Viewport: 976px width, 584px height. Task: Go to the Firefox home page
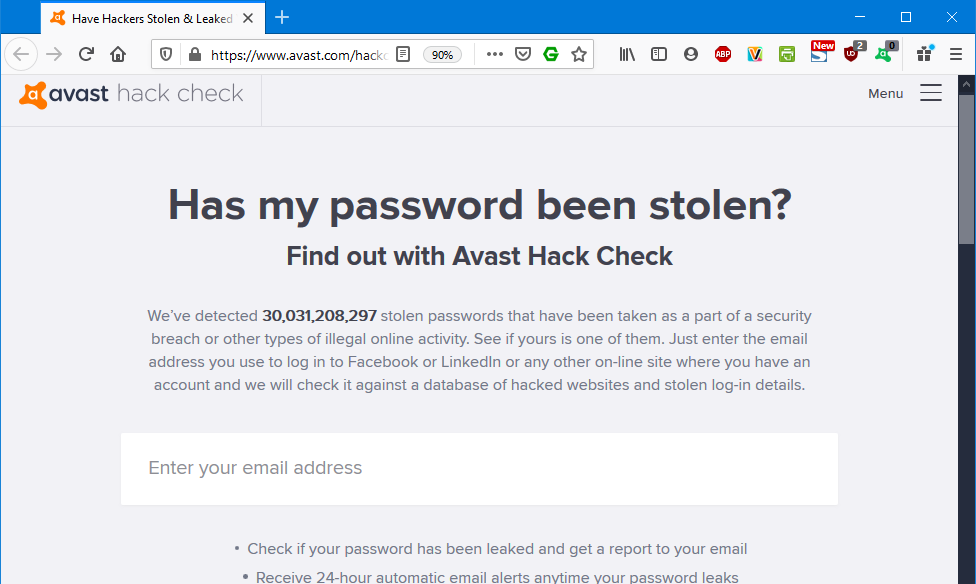pos(118,55)
